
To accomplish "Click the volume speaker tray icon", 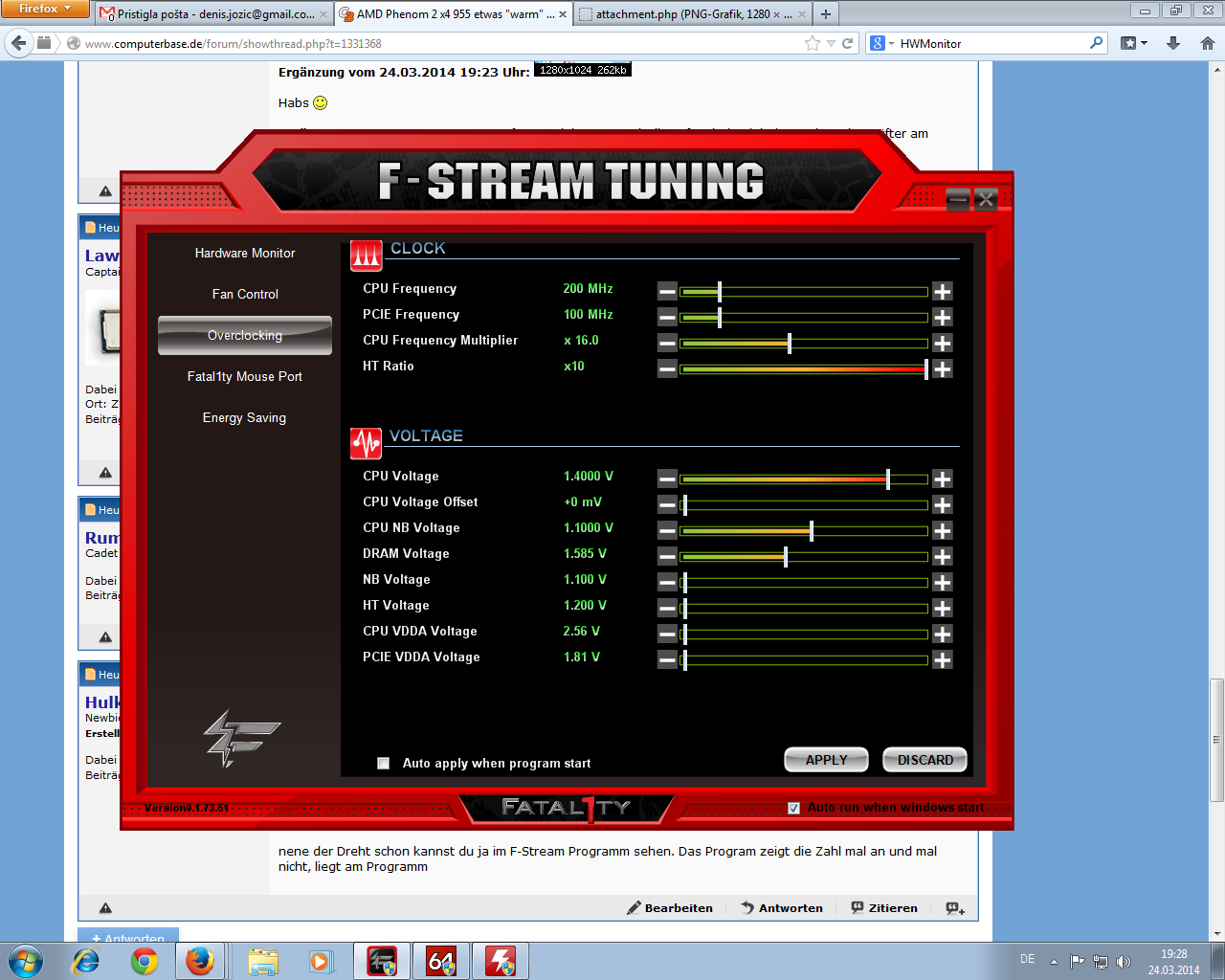I will [x=1124, y=961].
